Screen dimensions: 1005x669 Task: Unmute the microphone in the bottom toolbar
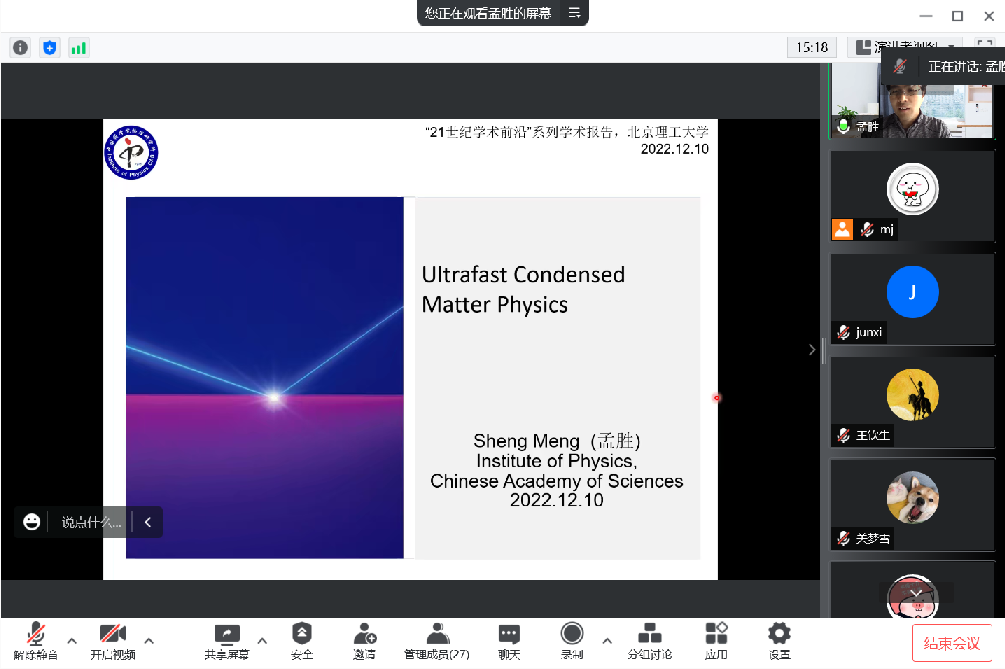tap(35, 636)
